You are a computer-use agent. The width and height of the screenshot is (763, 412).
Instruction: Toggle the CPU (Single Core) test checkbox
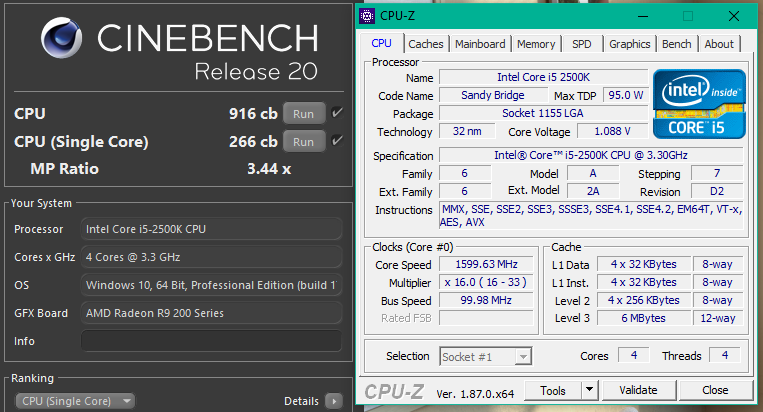337,141
